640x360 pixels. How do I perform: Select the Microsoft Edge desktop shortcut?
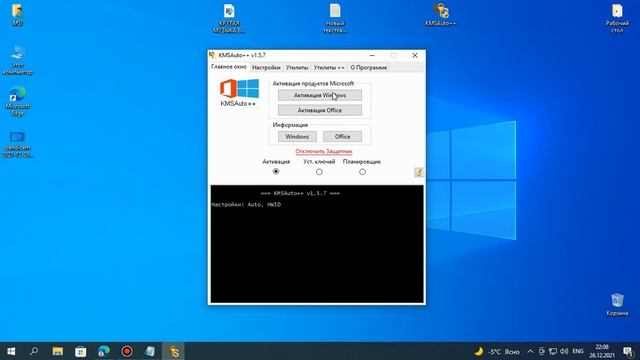[x=17, y=102]
